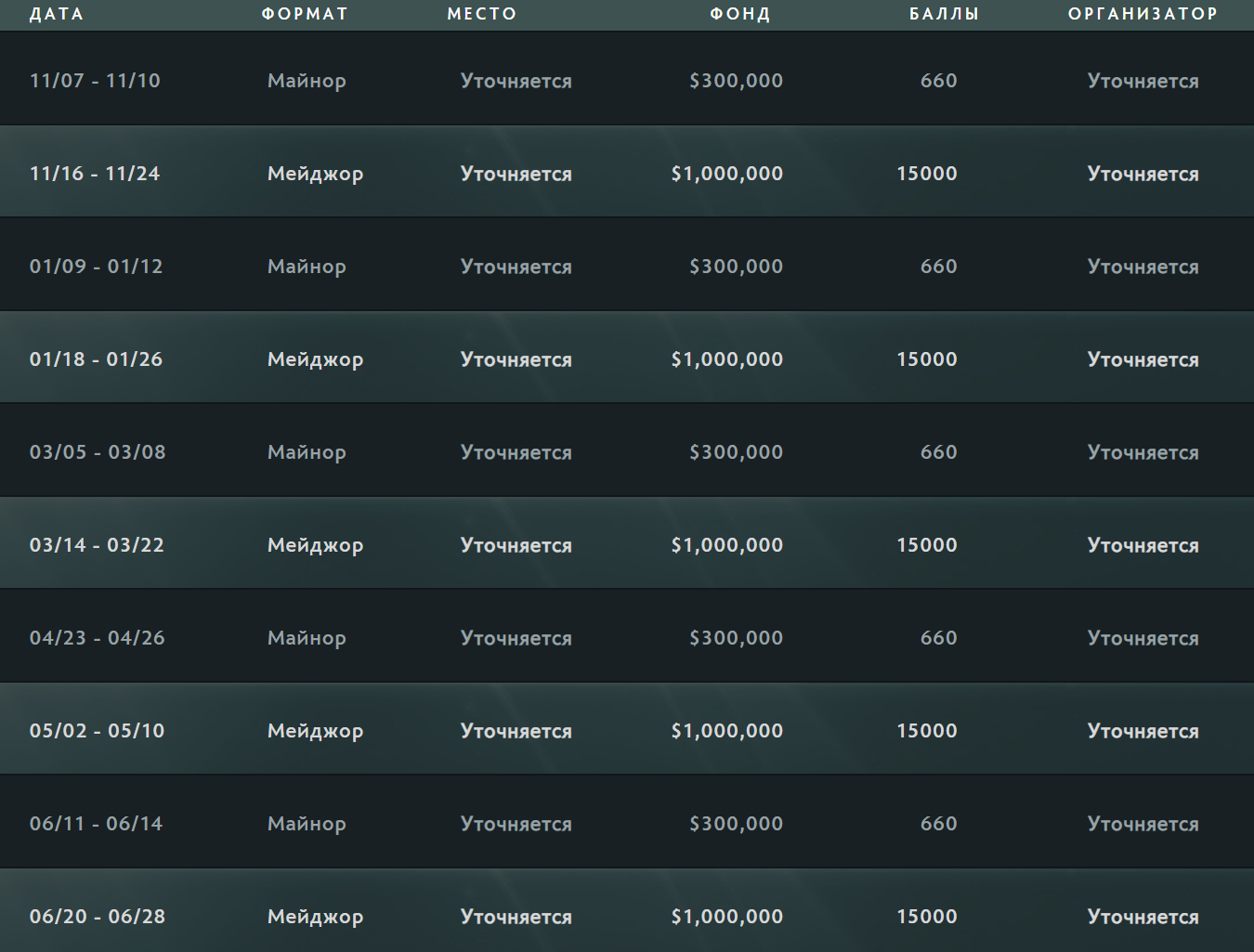Click $1,000,000 in the 05/02 - 05/10 row
Screen dimensions: 1254x952
point(727,731)
